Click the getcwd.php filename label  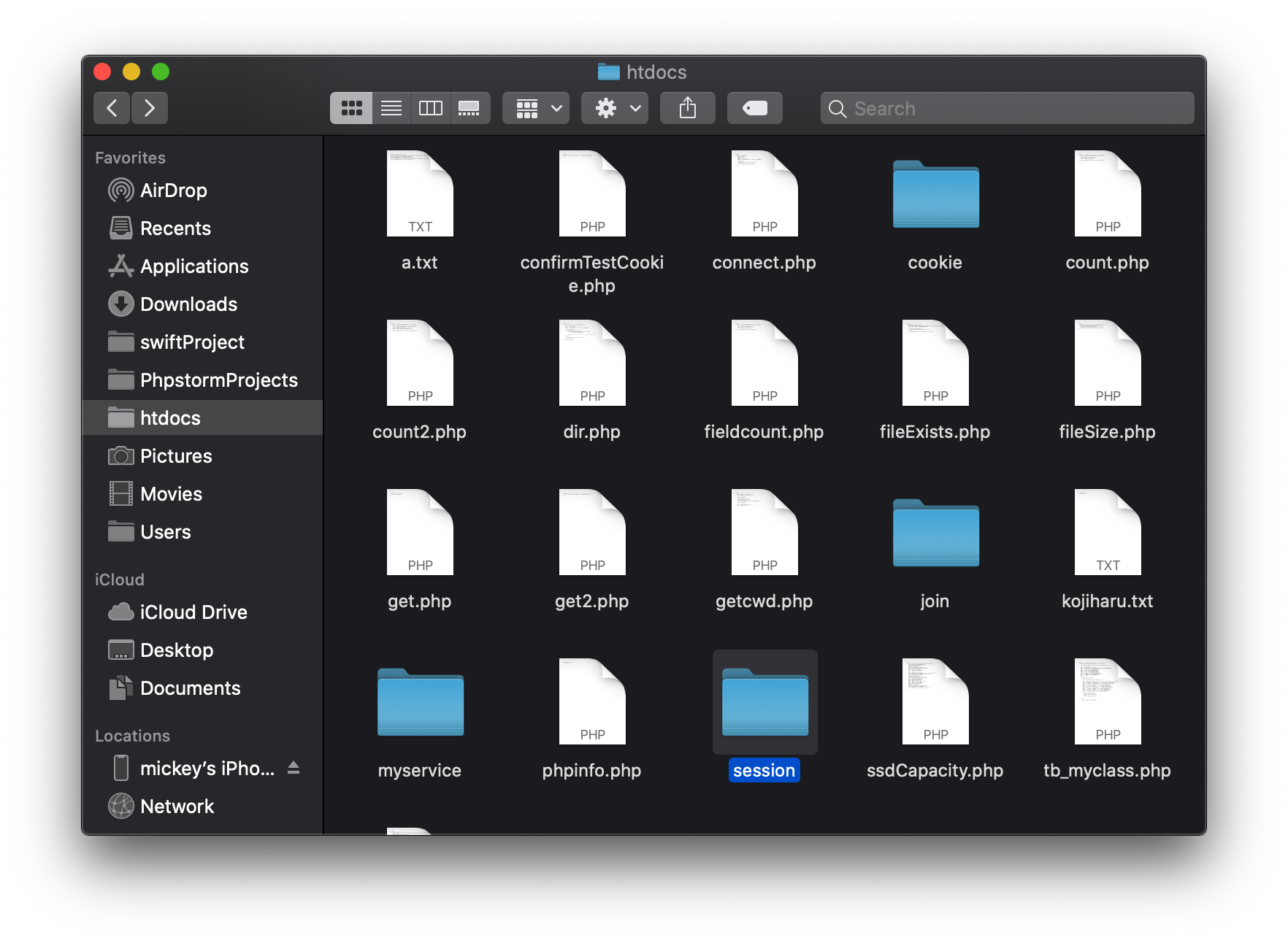[x=764, y=601]
